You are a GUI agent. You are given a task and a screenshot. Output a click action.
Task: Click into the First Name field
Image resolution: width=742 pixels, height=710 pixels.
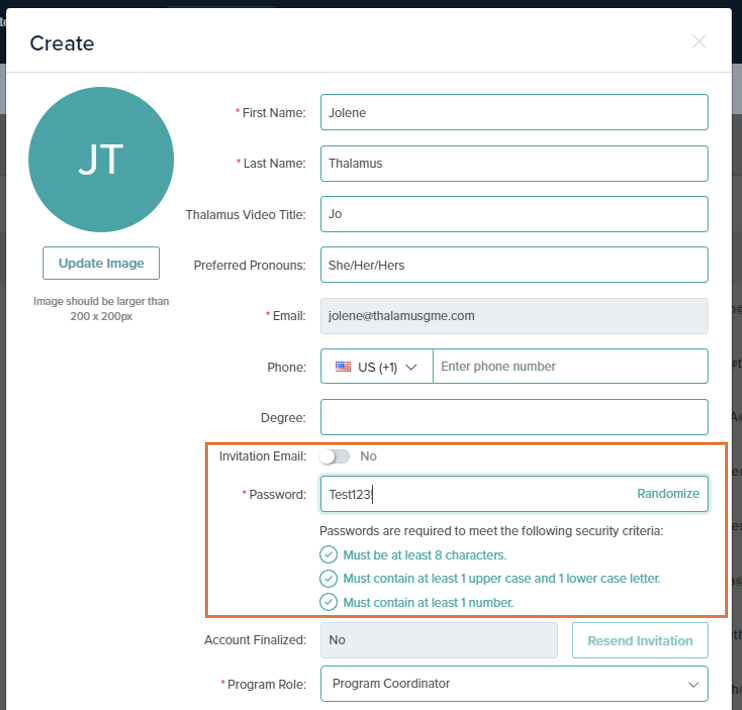(514, 112)
